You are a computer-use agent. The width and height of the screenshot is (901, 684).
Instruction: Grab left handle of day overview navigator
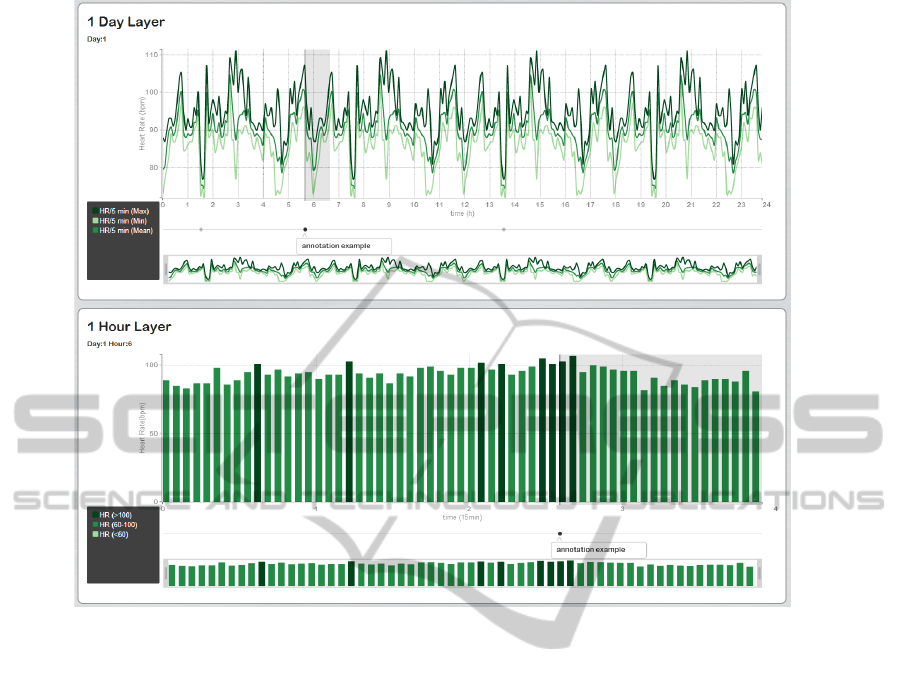(165, 268)
